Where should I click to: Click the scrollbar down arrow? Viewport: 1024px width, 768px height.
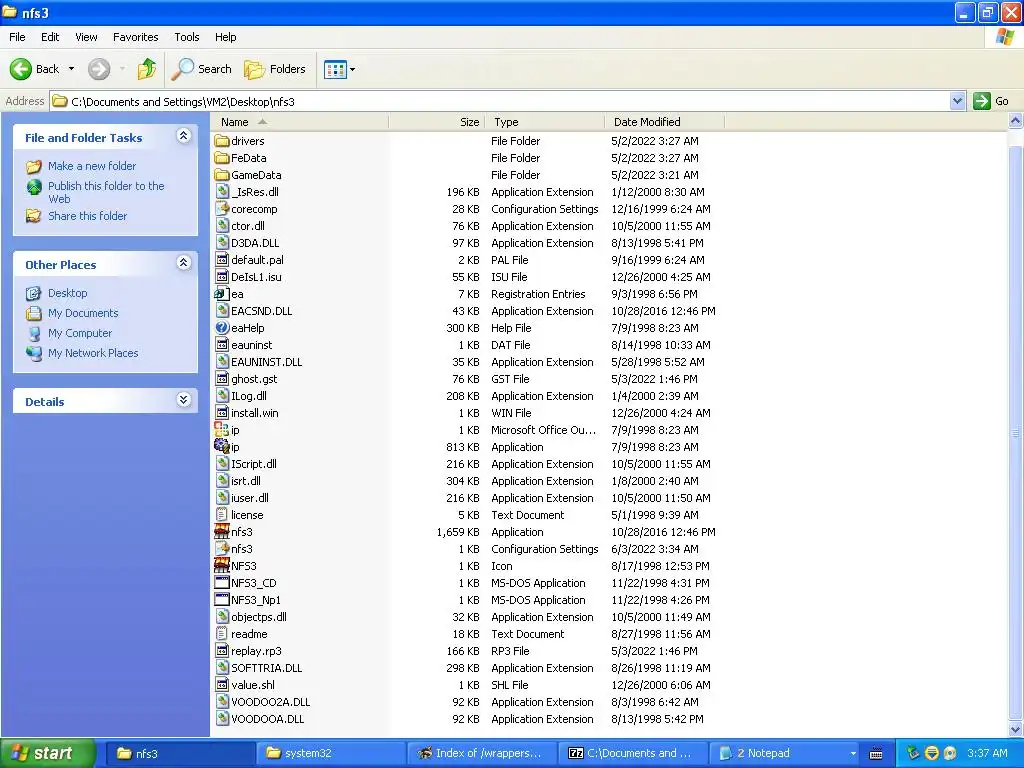click(1016, 729)
